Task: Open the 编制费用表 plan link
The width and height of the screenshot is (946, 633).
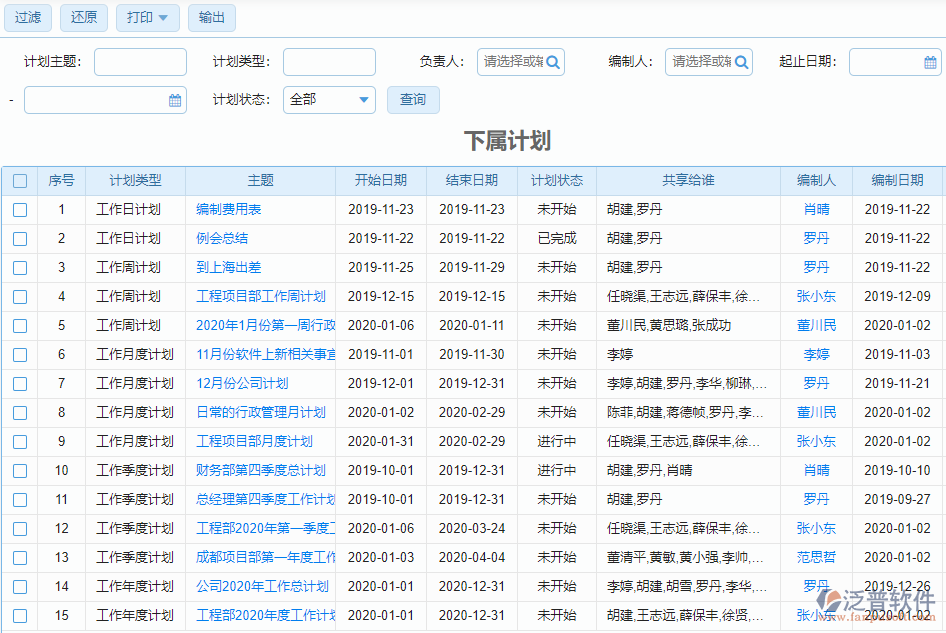Action: tap(230, 209)
